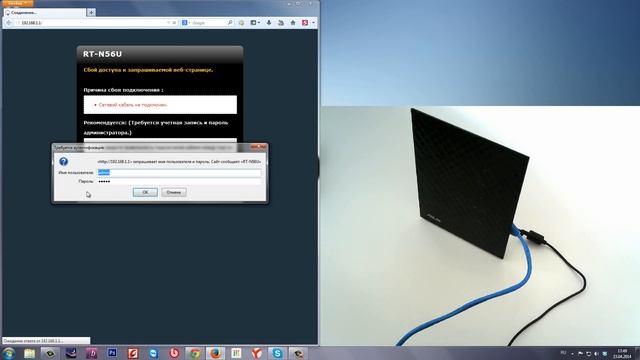The width and height of the screenshot is (640, 360).
Task: Click the search magnifier icon
Action: point(230,23)
